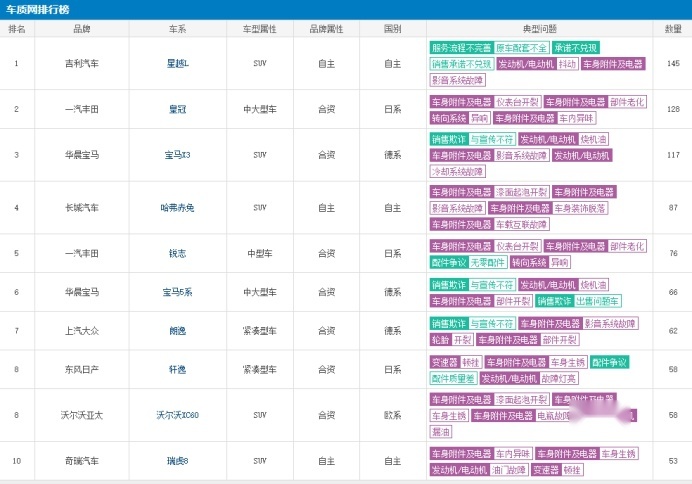Click the quantity value 53

click(x=673, y=461)
